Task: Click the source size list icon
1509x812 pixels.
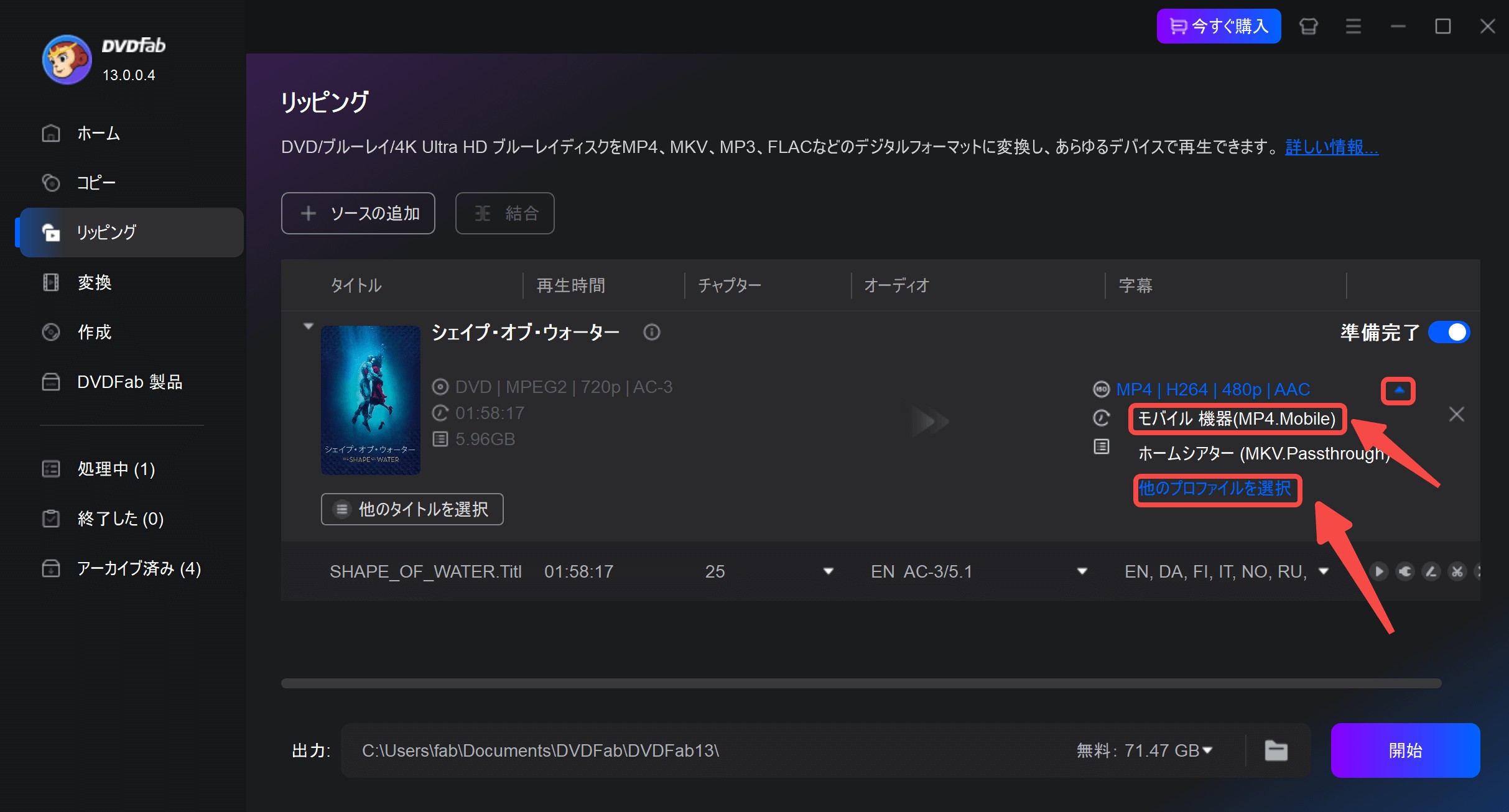Action: tap(440, 439)
